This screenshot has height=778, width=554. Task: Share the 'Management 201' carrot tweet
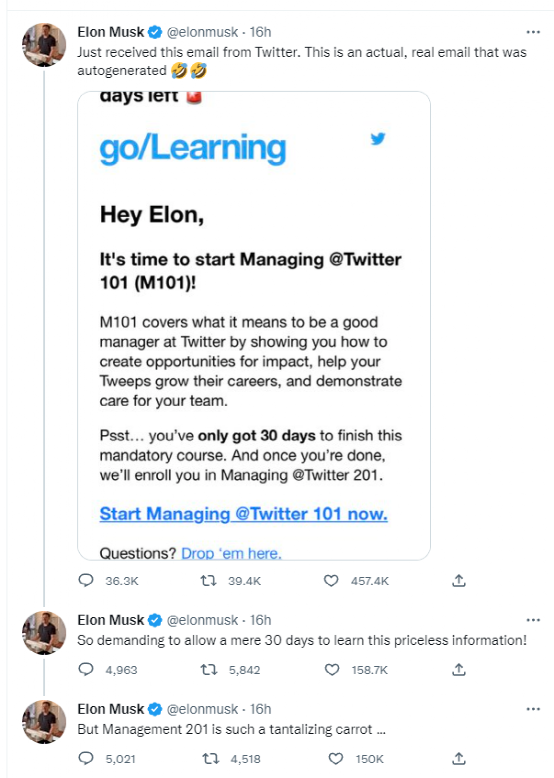(x=459, y=758)
